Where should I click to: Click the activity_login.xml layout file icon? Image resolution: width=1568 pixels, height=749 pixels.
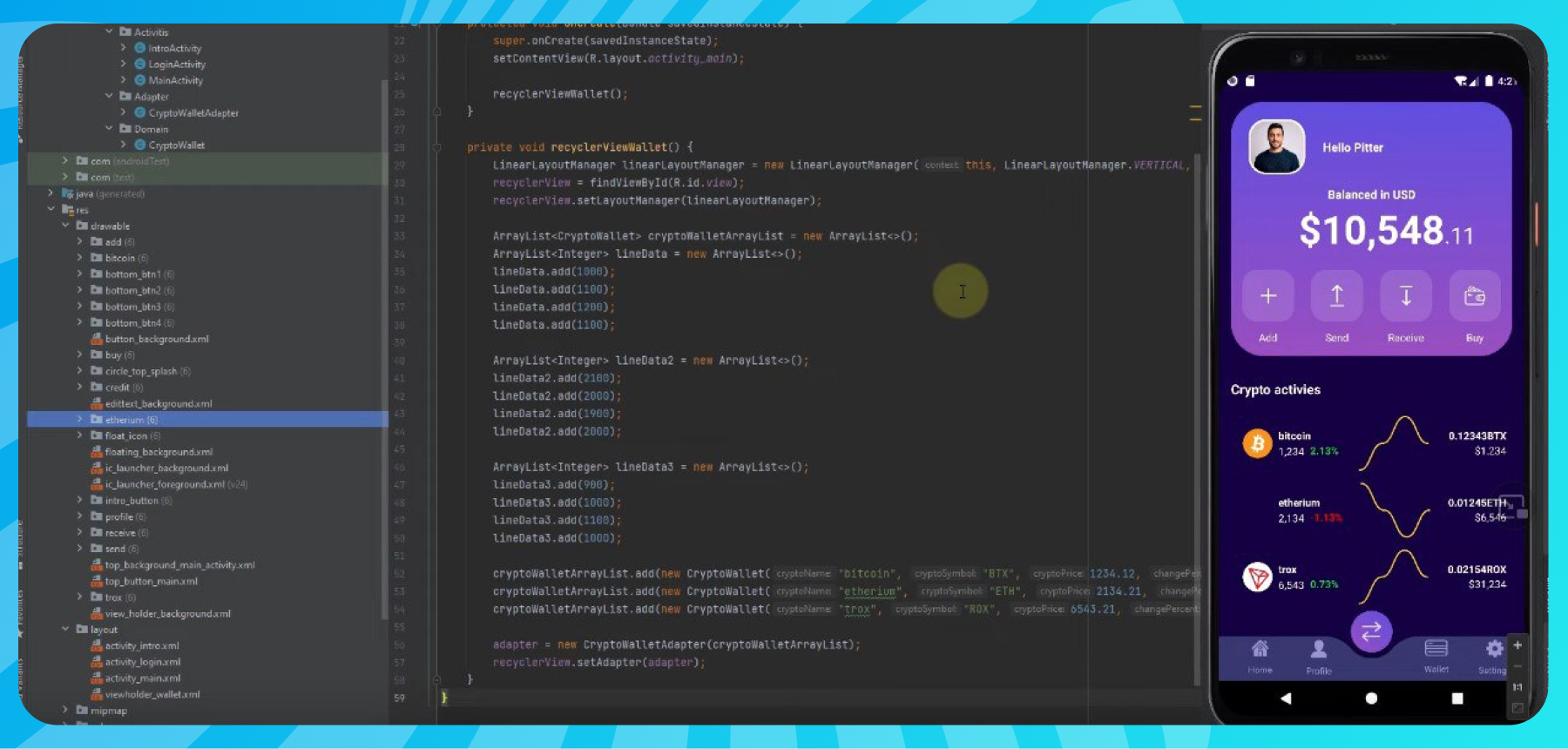[97, 662]
